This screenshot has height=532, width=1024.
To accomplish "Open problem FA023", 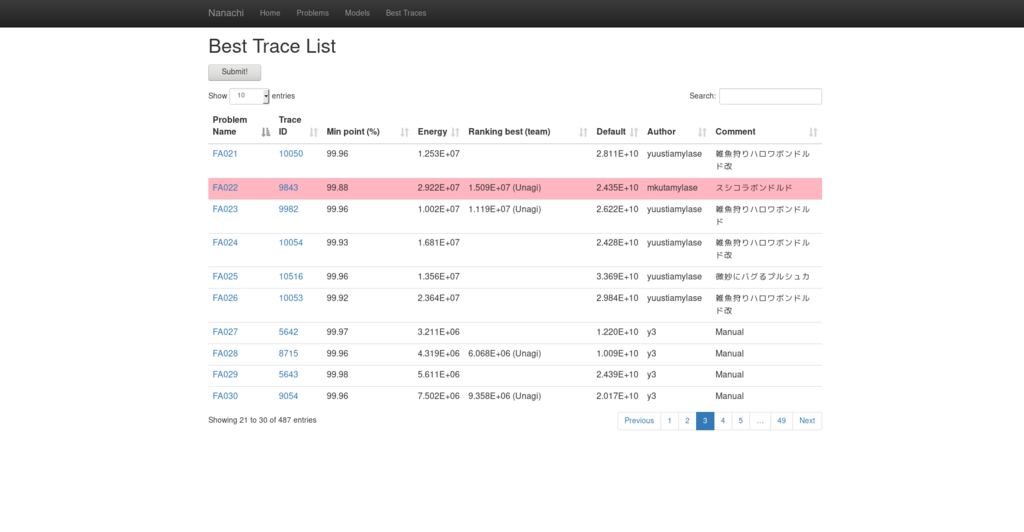I will [x=225, y=210].
